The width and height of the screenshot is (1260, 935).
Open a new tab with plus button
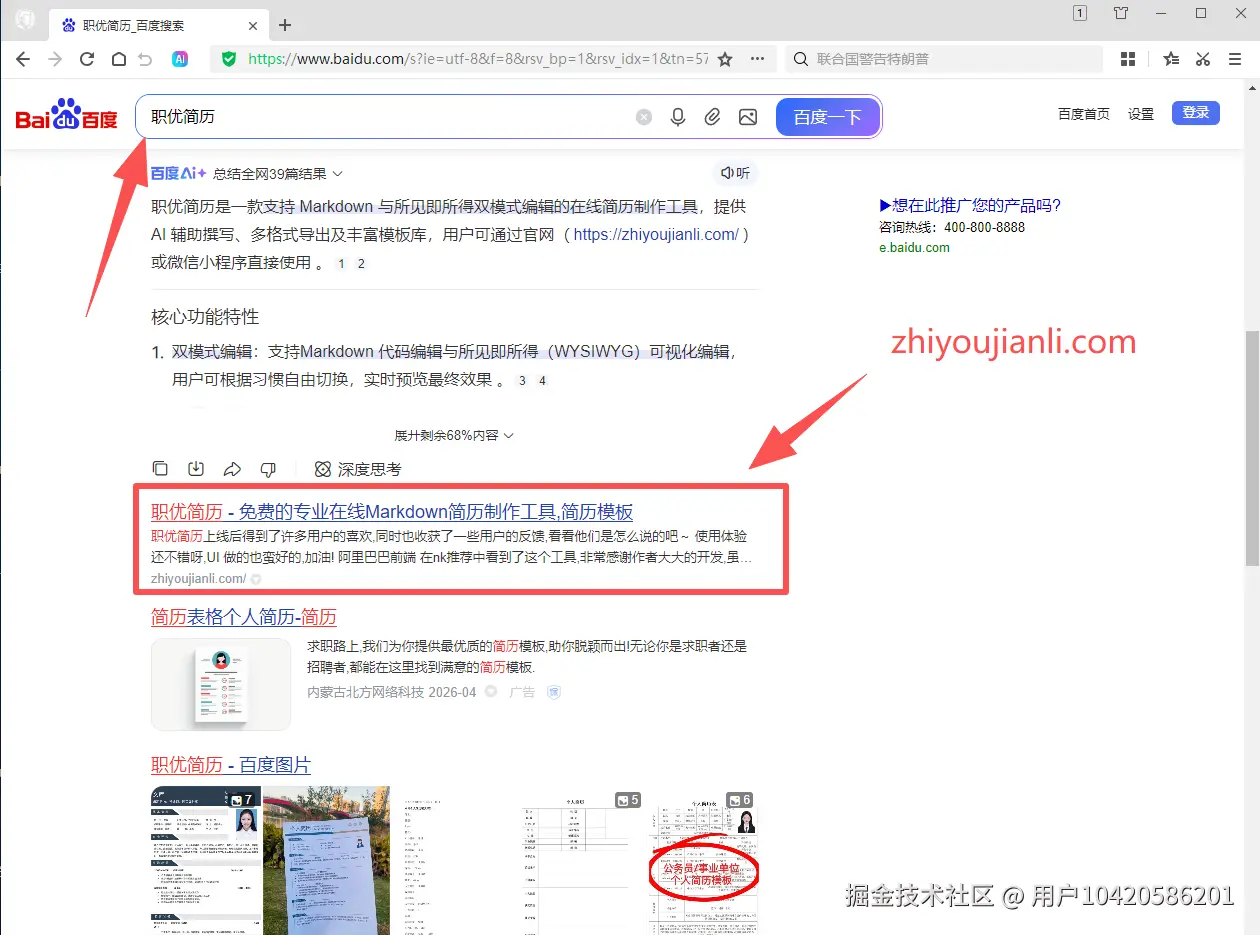click(x=285, y=25)
